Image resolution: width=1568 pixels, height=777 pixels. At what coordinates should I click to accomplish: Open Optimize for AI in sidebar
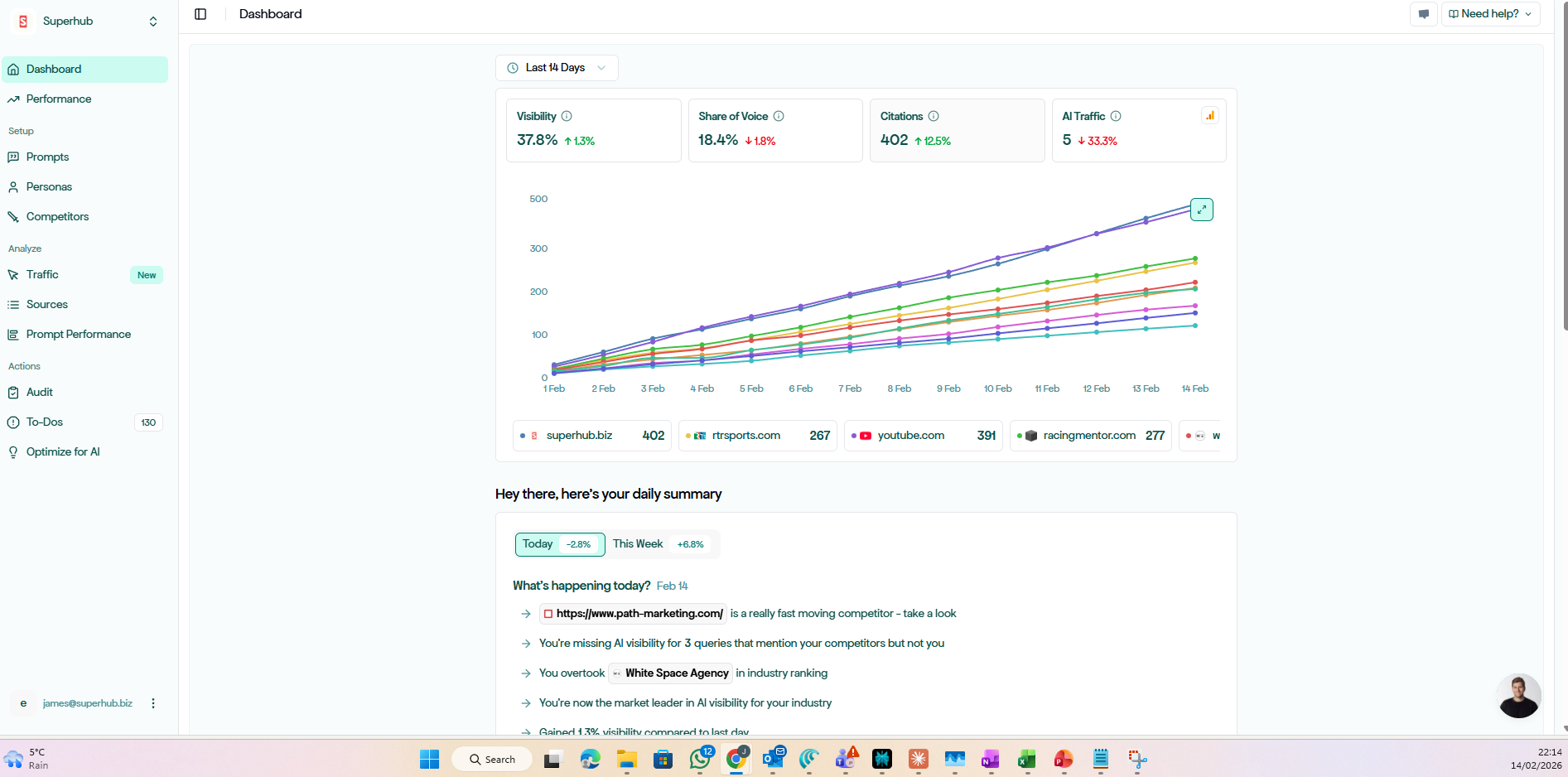[x=85, y=452]
